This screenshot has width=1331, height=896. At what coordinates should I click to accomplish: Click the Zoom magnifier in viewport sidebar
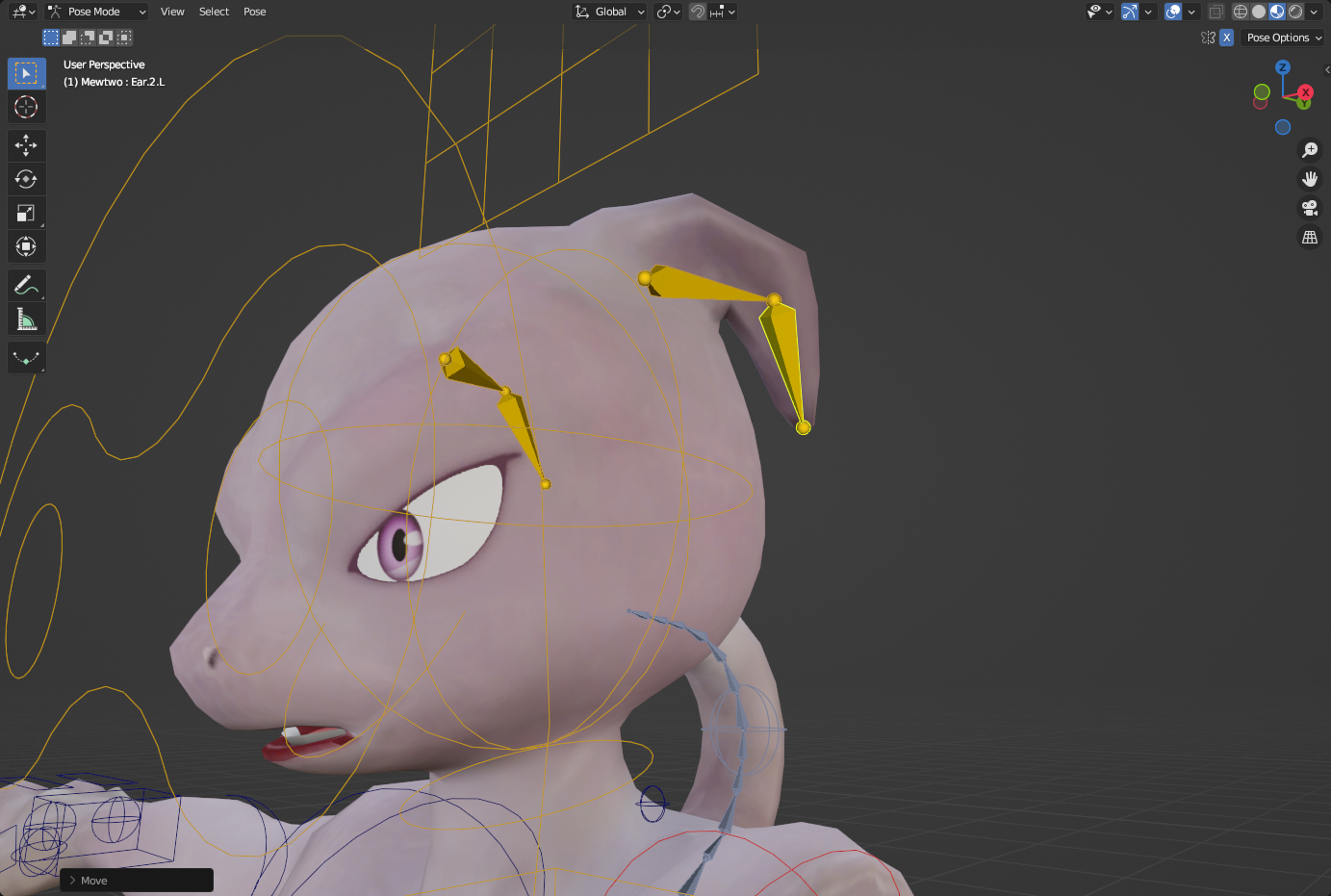coord(1310,149)
